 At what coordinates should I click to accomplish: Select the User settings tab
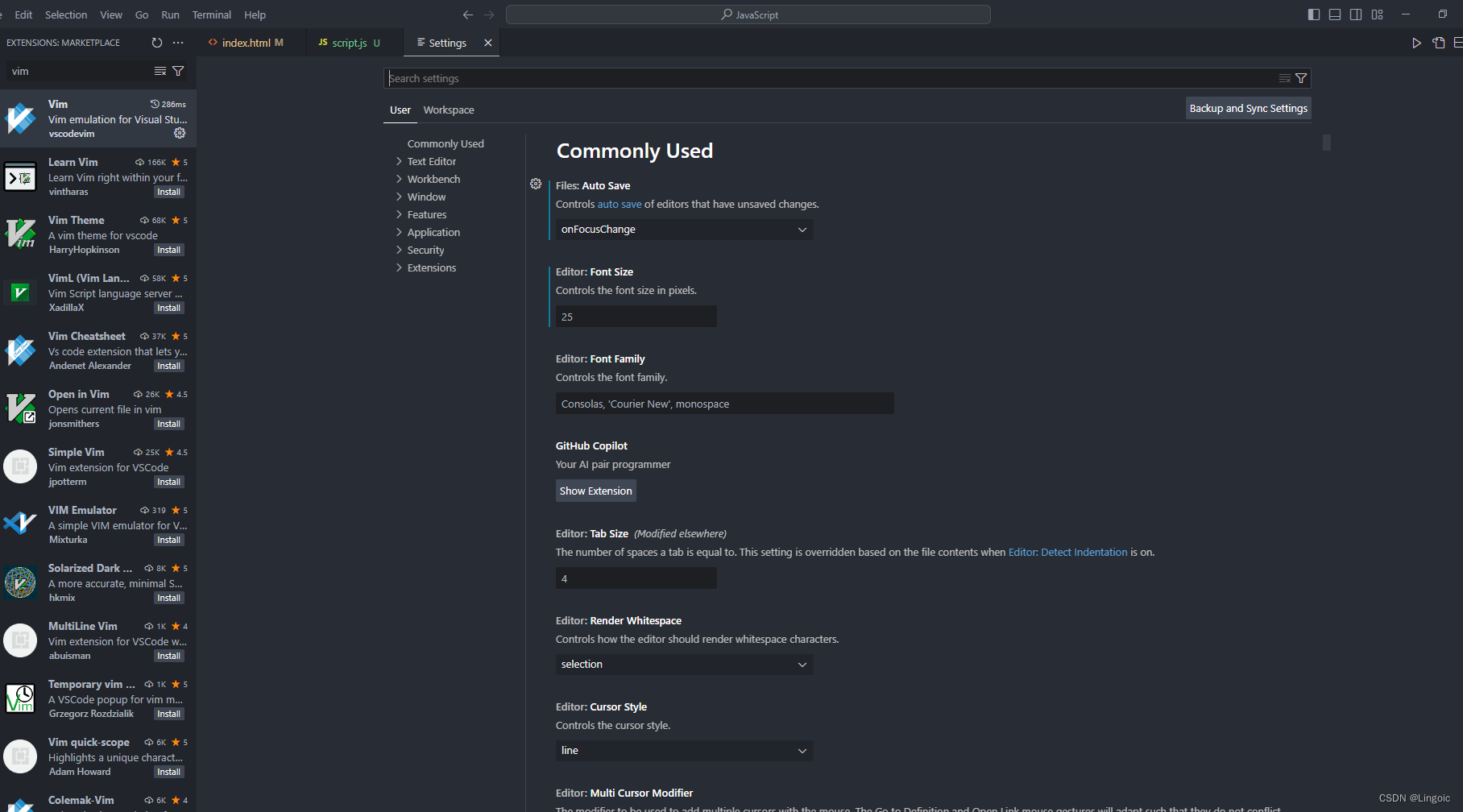tap(400, 110)
